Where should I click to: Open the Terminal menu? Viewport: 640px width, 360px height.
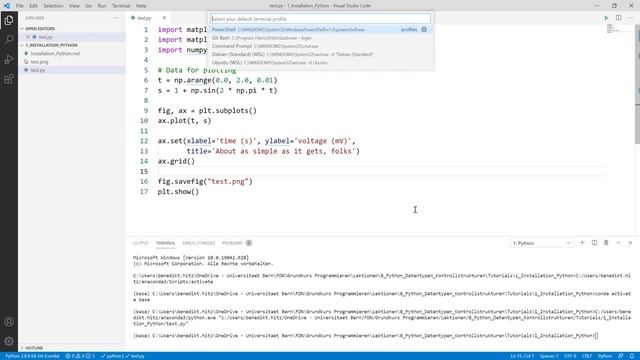tap(121, 6)
